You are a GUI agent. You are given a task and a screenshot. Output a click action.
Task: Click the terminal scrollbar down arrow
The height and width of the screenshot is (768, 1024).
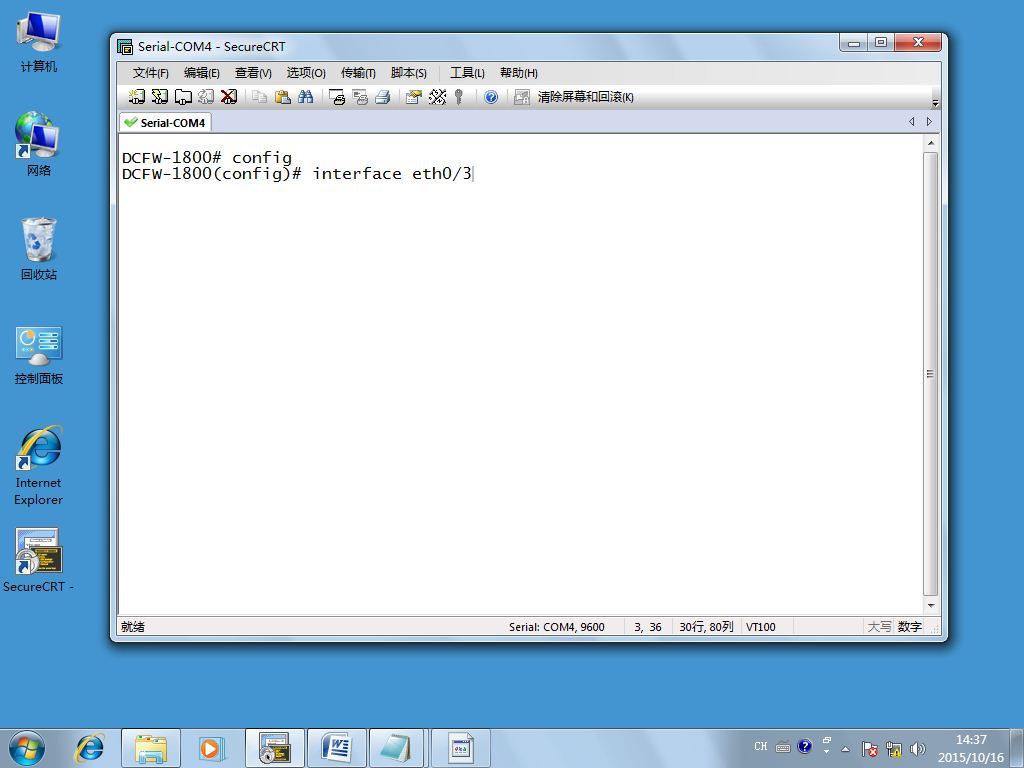(x=931, y=605)
